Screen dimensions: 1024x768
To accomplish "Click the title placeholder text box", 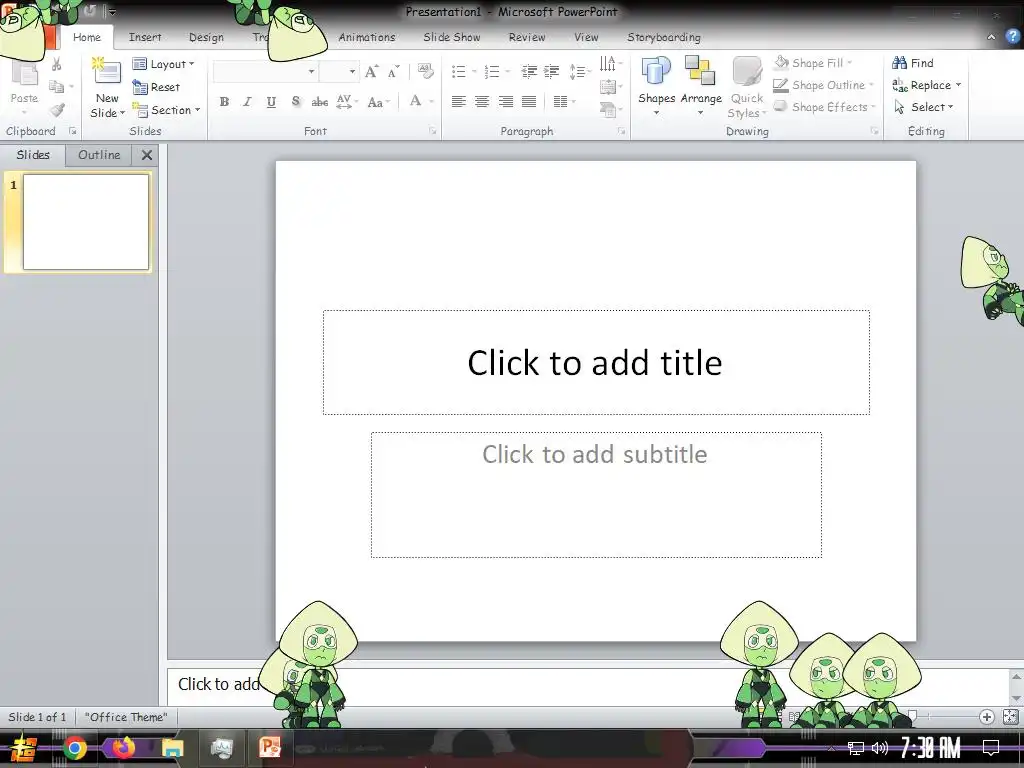I will tap(596, 362).
